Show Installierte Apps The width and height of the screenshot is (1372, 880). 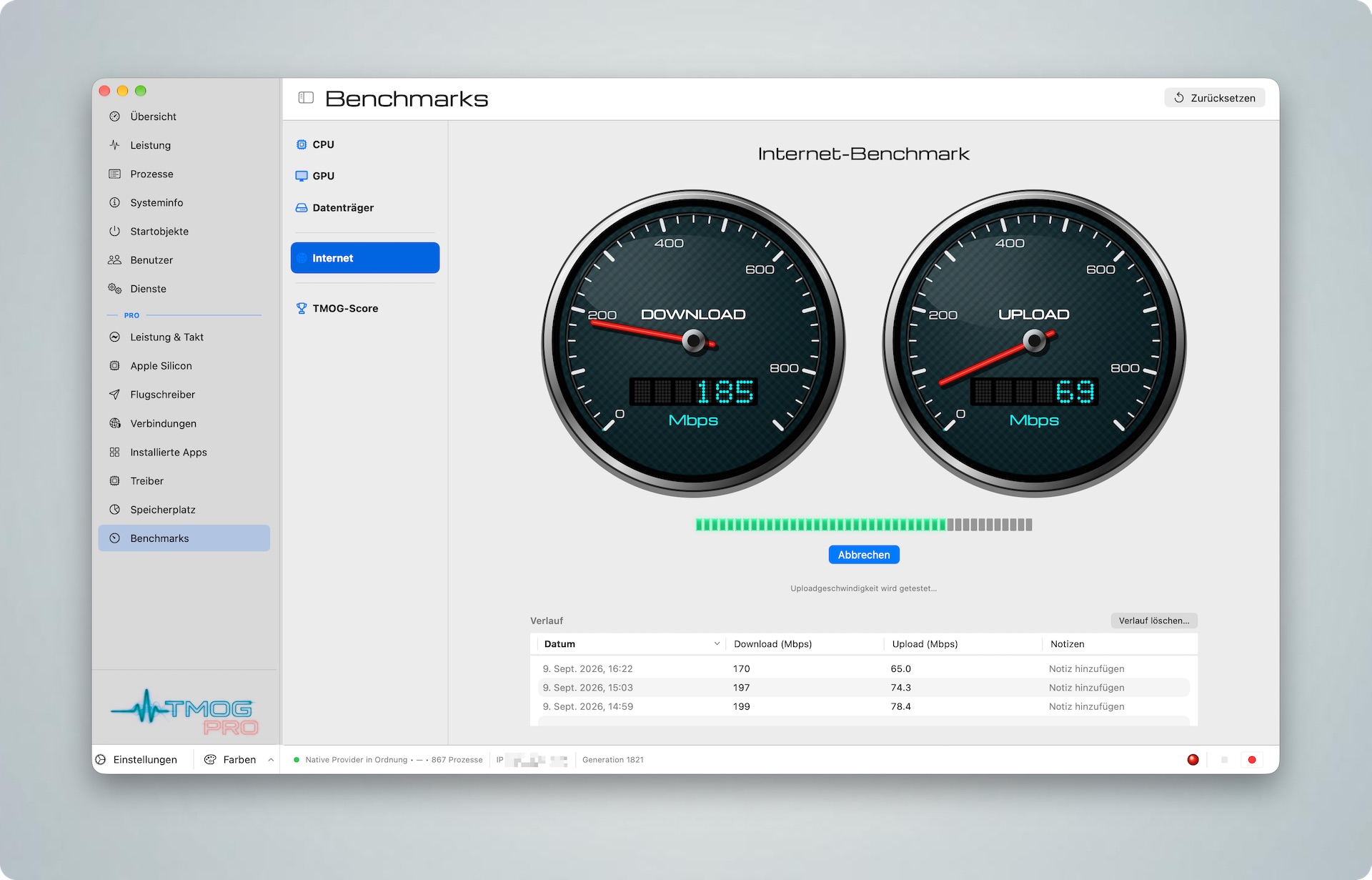pyautogui.click(x=184, y=452)
